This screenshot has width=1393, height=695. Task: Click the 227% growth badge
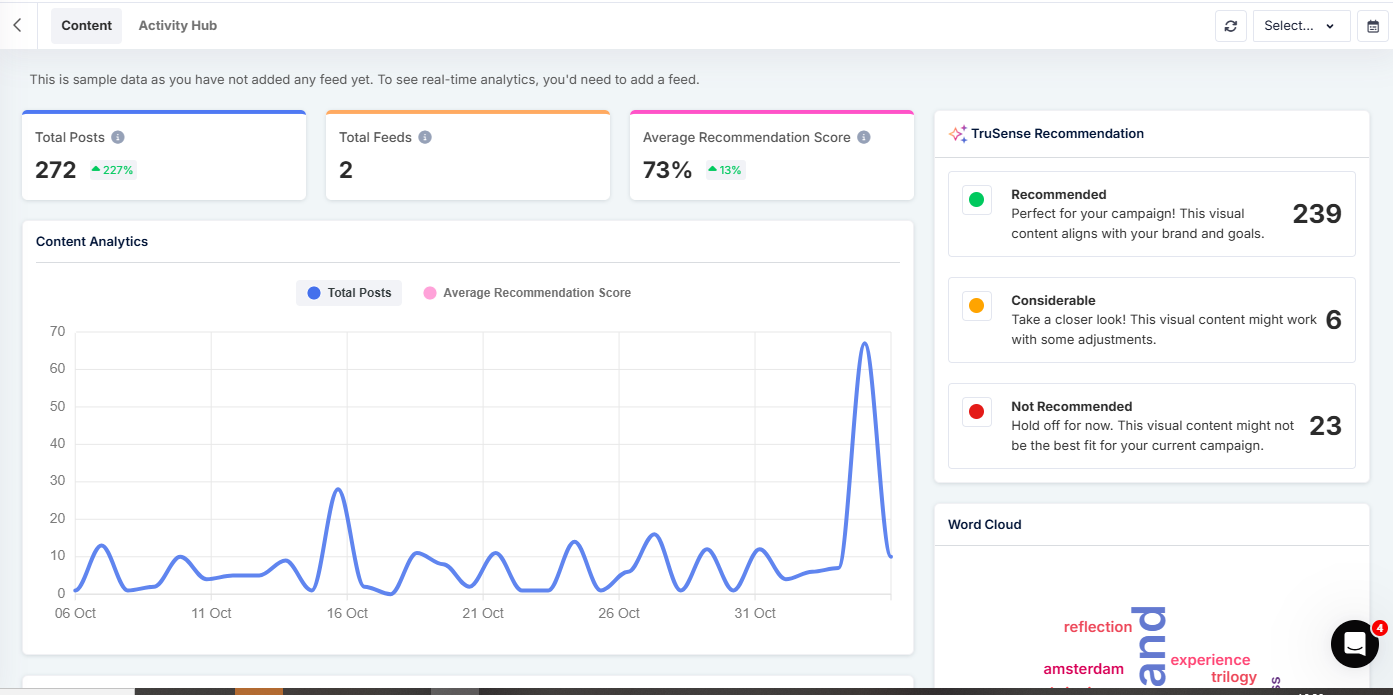[113, 170]
